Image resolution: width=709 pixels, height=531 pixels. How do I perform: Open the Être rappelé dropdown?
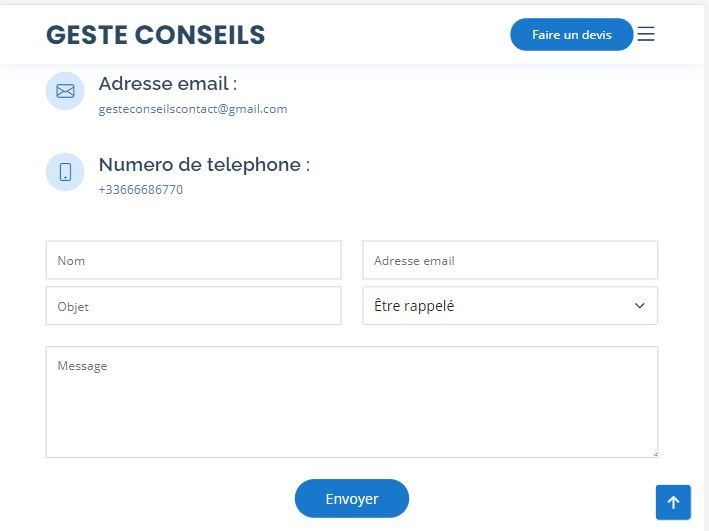pos(510,306)
